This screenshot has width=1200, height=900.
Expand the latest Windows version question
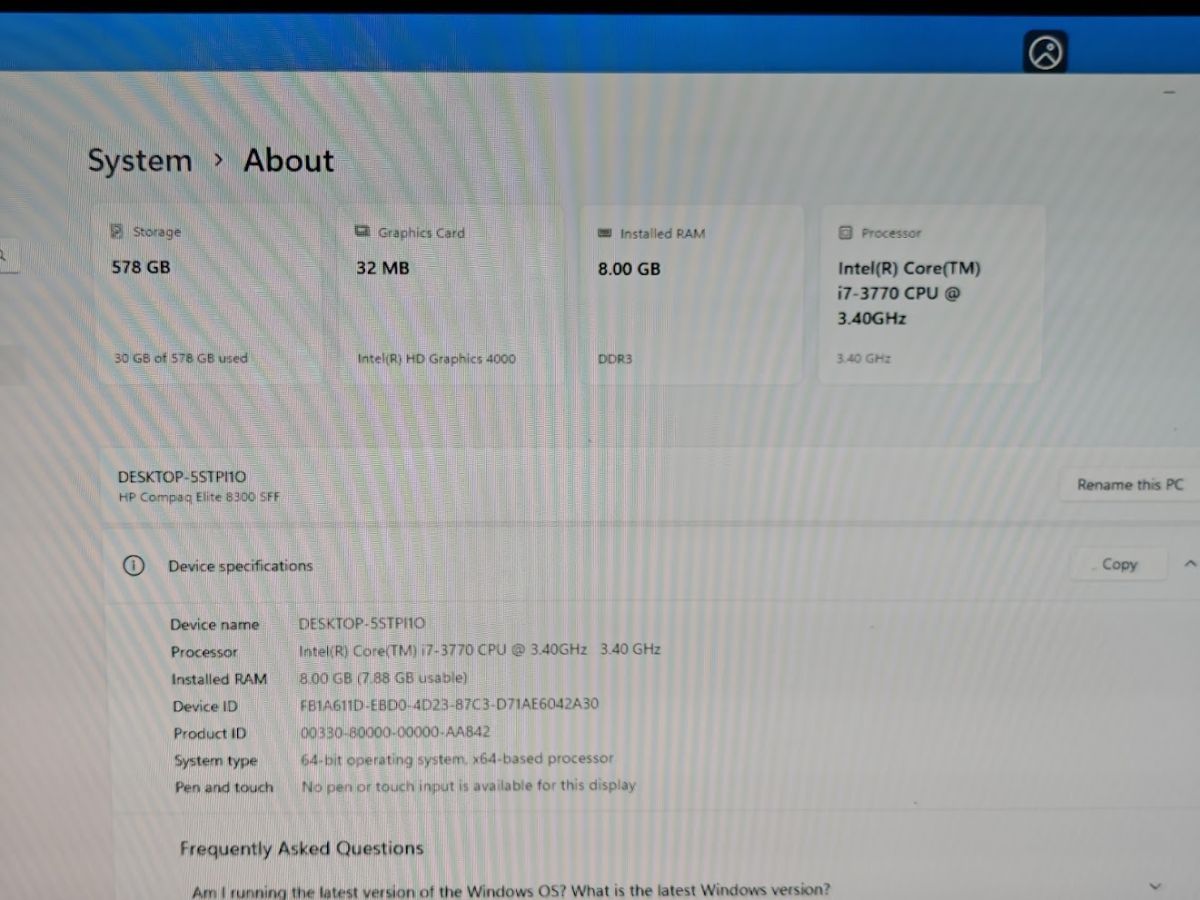(1156, 887)
